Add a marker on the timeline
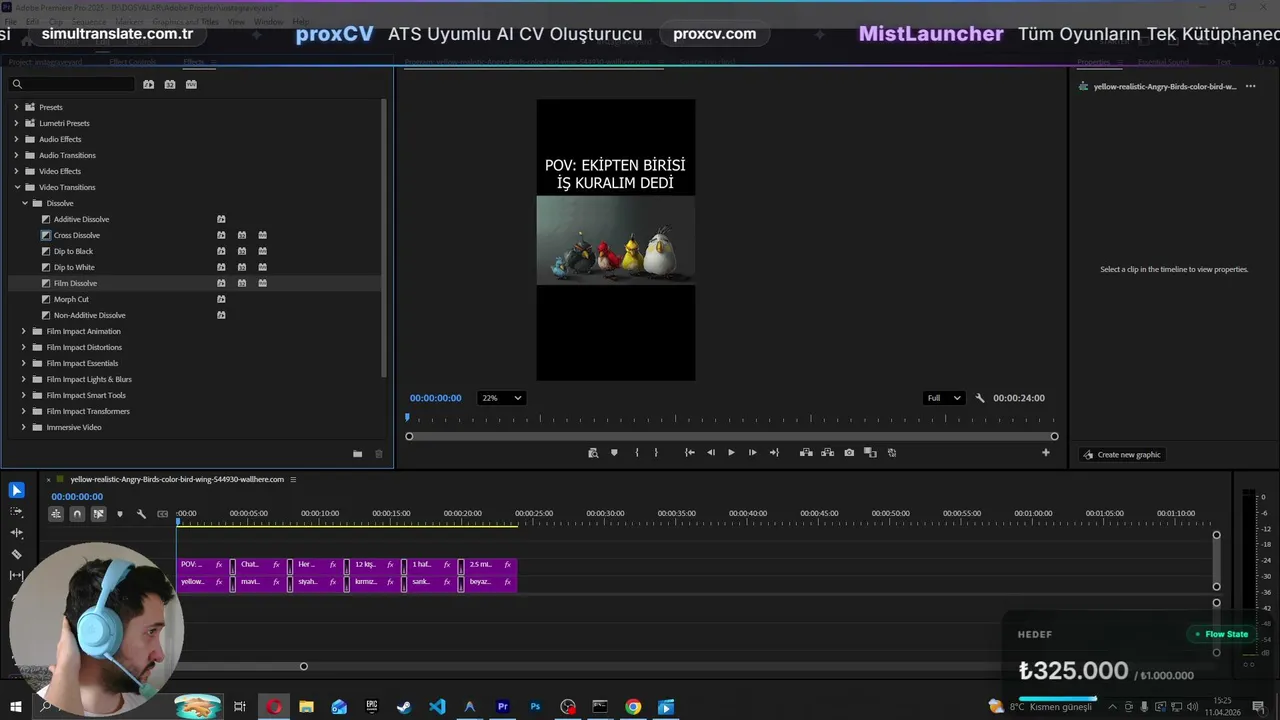 coord(120,514)
